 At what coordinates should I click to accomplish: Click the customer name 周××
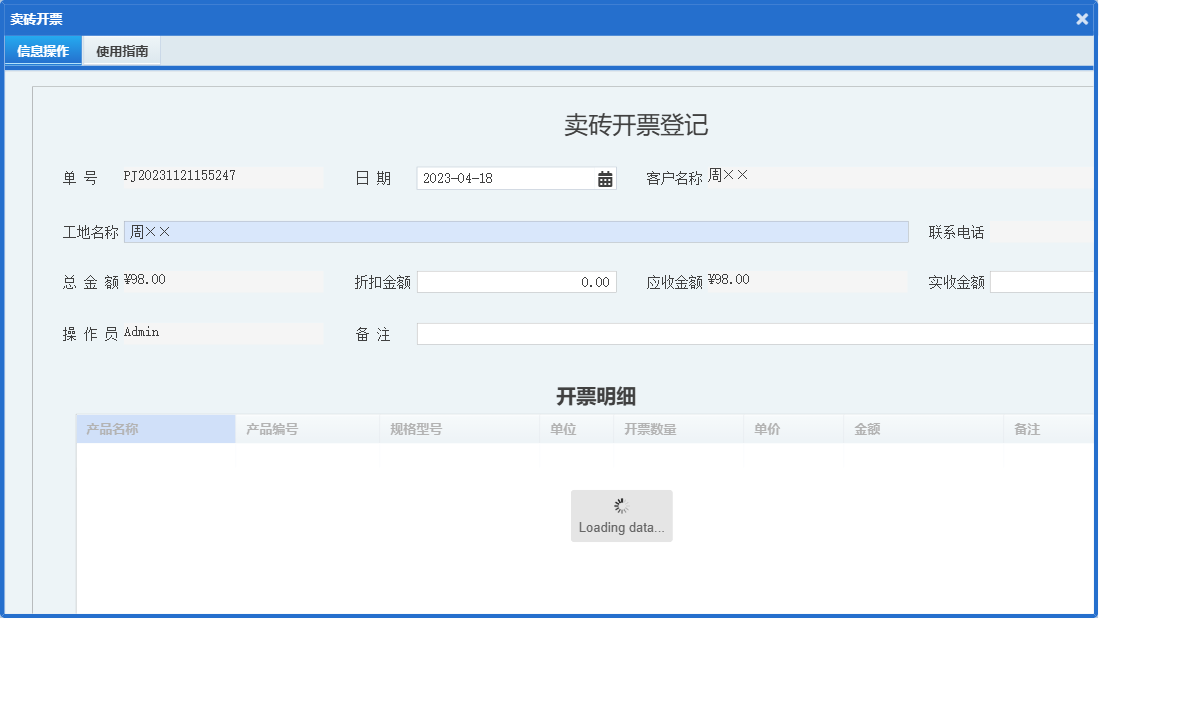727,174
